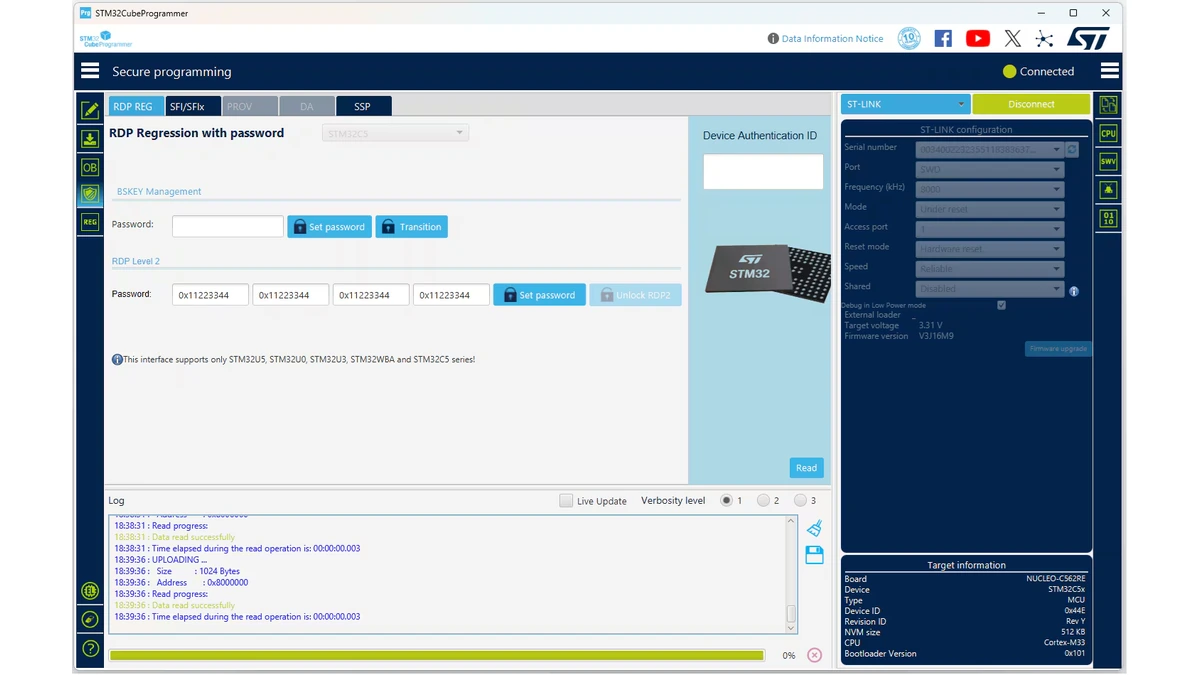Click the 10-year anniversary badge icon
The image size is (1200, 675).
tap(908, 38)
